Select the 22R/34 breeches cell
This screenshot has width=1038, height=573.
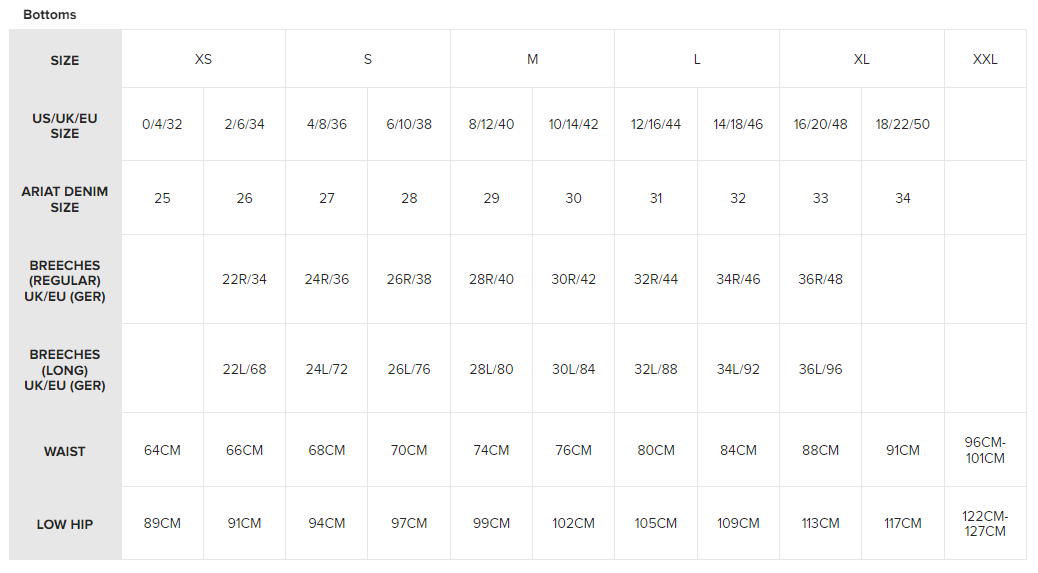(244, 279)
